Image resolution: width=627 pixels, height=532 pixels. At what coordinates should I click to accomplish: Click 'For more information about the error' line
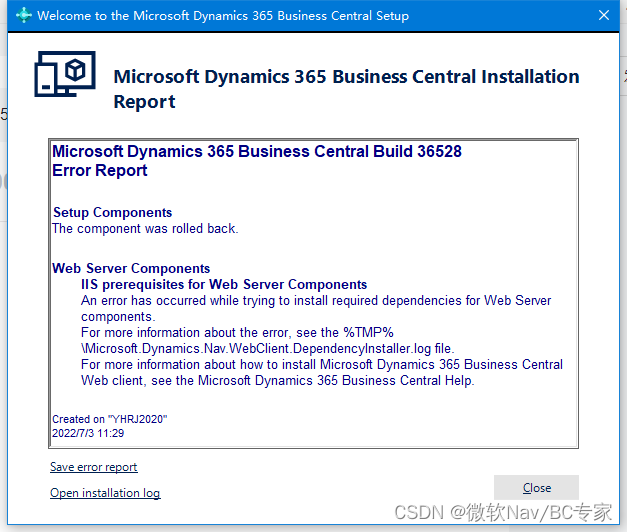[237, 332]
